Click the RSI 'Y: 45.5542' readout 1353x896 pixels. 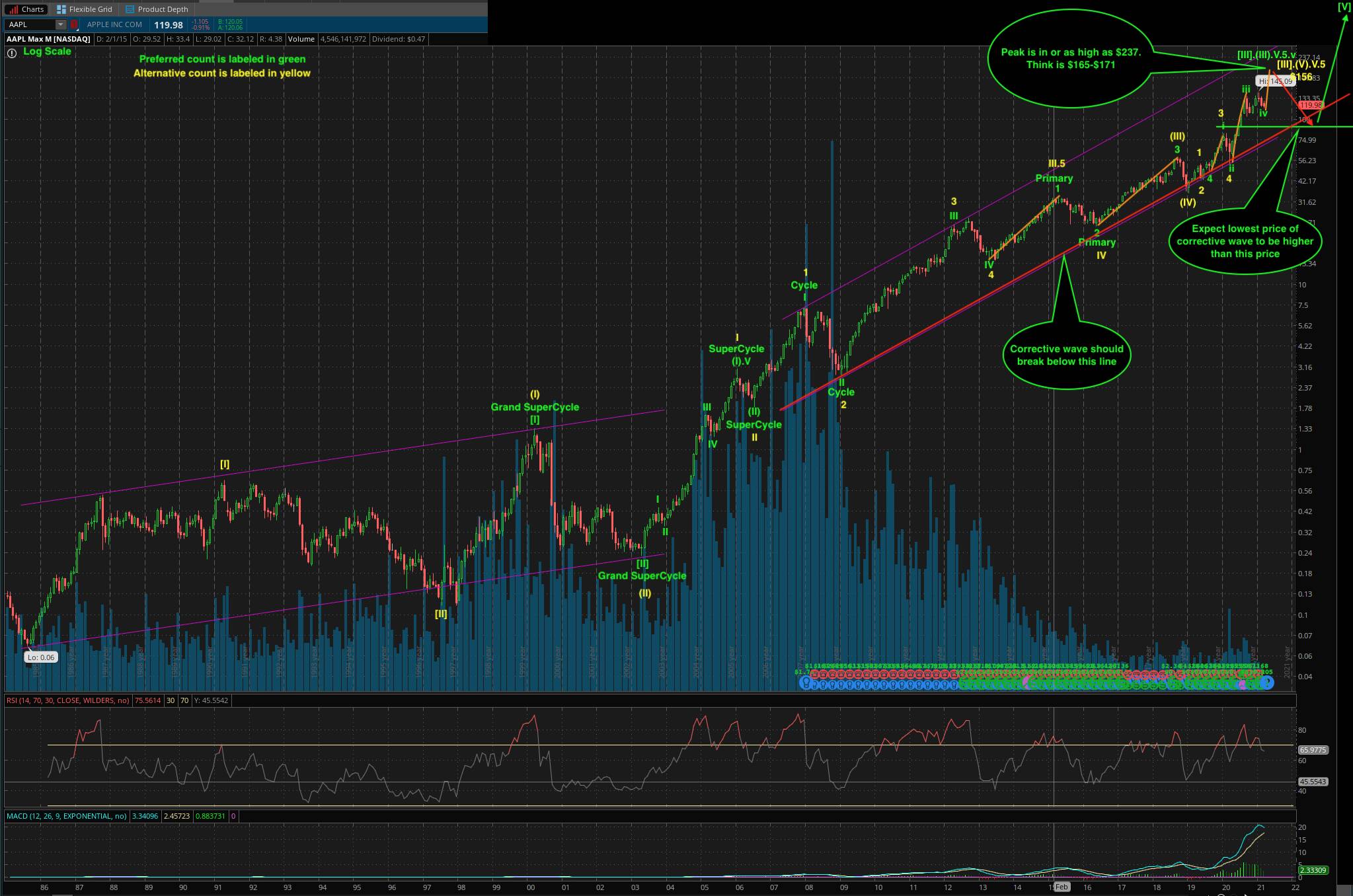point(211,700)
